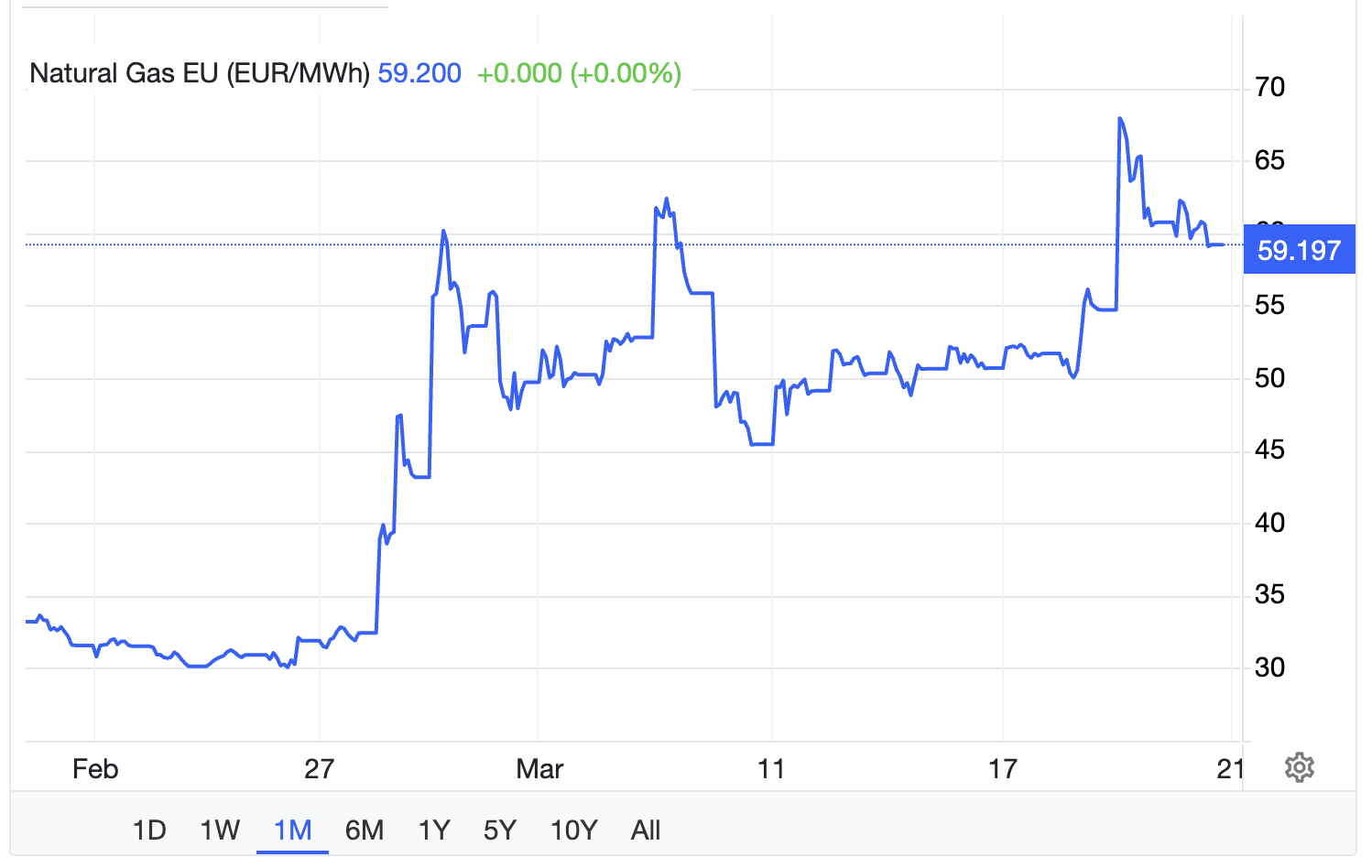The width and height of the screenshot is (1372, 868).
Task: Open chart settings gear icon
Action: coord(1299,767)
